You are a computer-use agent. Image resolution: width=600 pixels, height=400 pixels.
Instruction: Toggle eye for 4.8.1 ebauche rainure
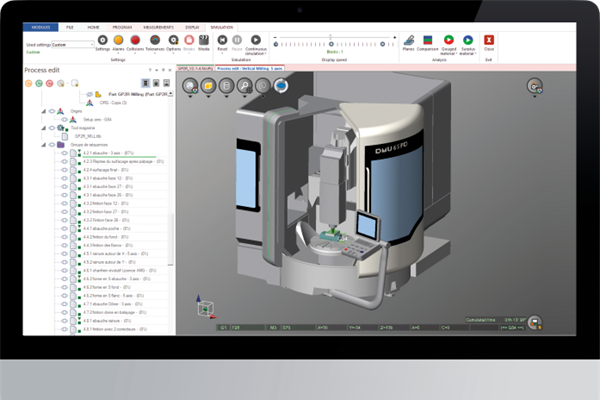(64, 321)
